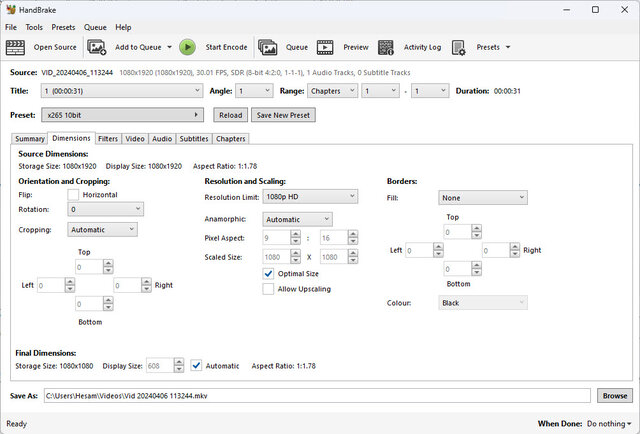Click the Add to Queue icon
640x434 pixels.
click(x=97, y=47)
